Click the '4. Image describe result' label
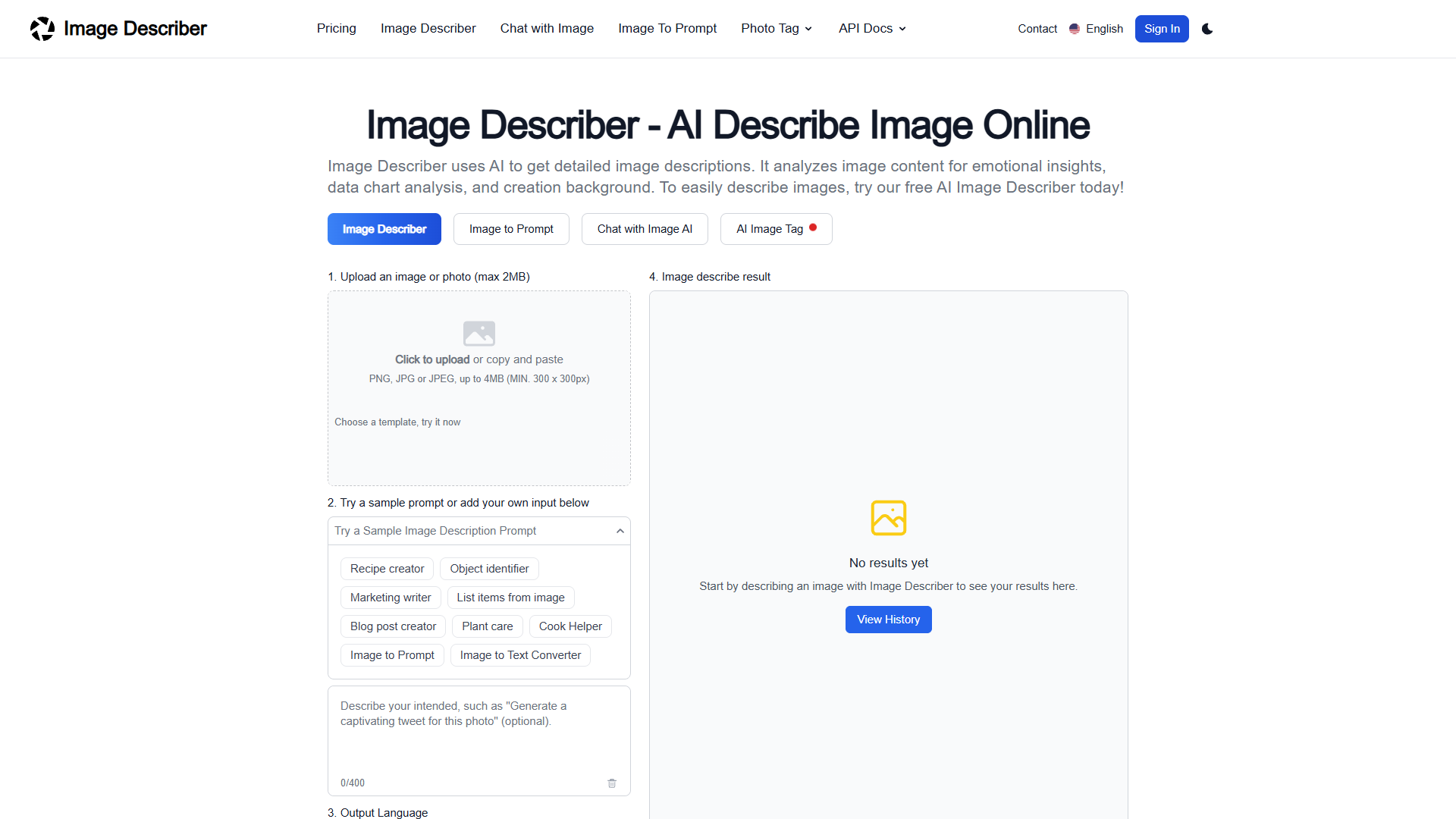The width and height of the screenshot is (1456, 819). pos(710,277)
